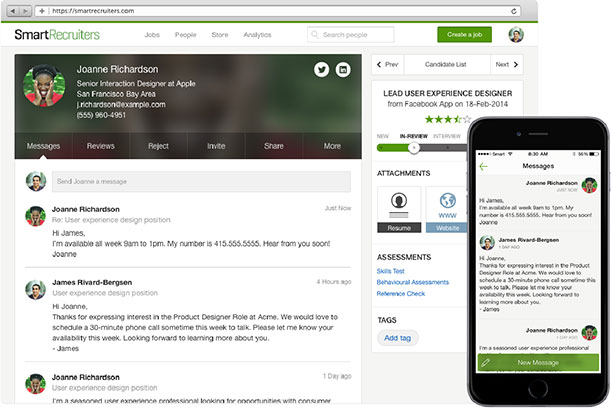Open the Candidate List
611x408 pixels.
click(x=445, y=64)
